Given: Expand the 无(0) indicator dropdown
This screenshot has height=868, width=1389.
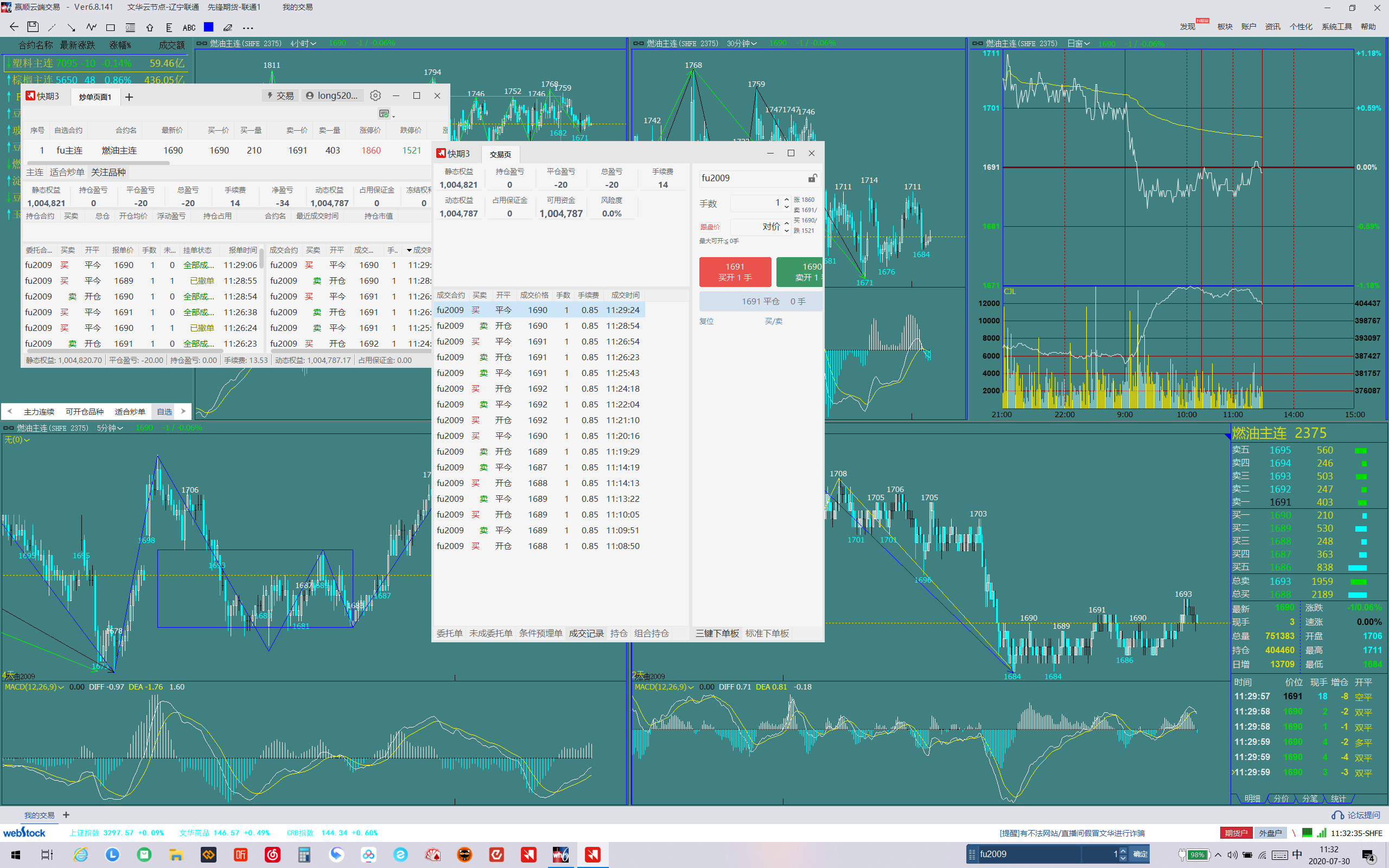Looking at the screenshot, I should (17, 440).
